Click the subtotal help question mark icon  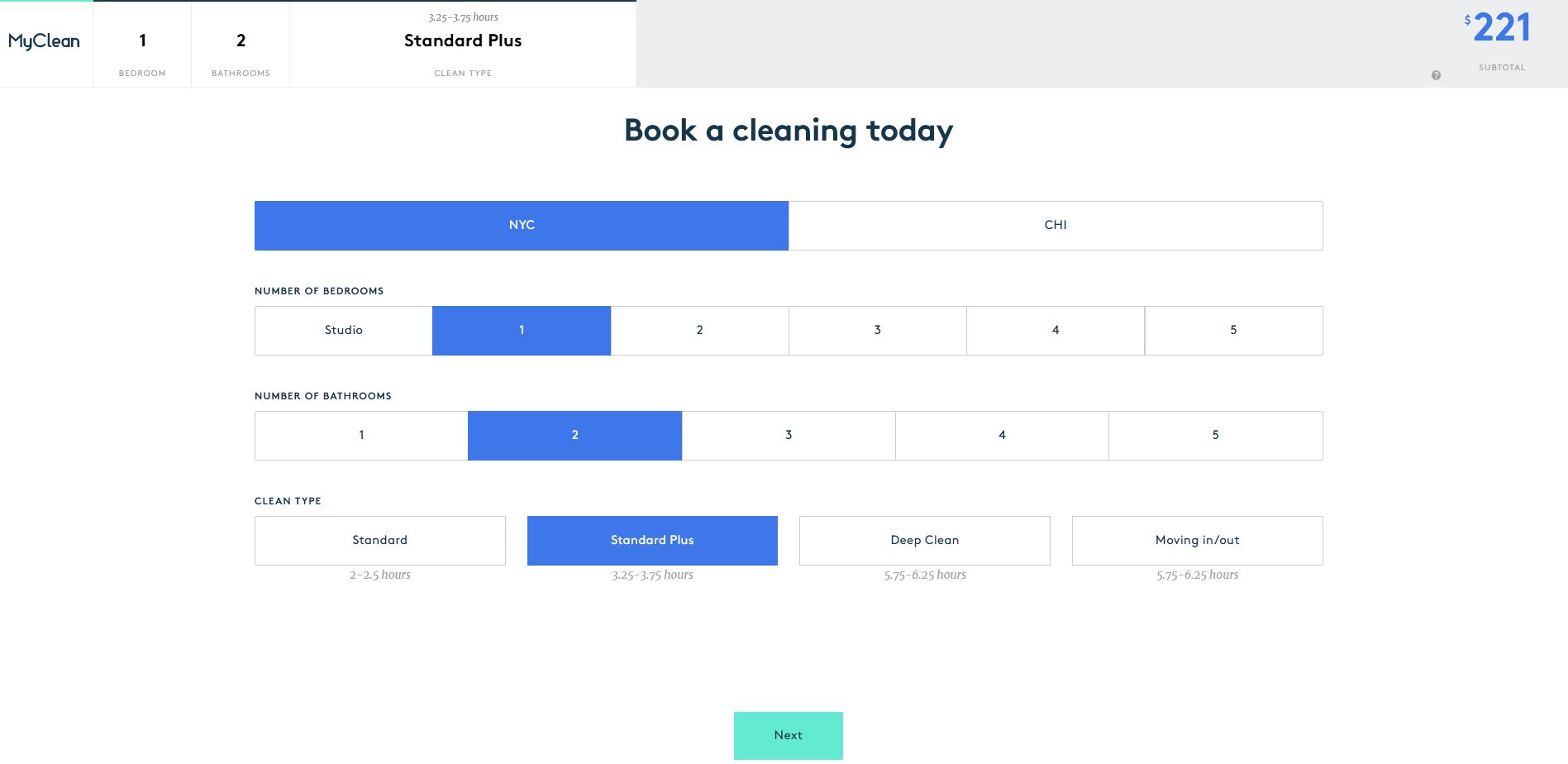pyautogui.click(x=1436, y=75)
